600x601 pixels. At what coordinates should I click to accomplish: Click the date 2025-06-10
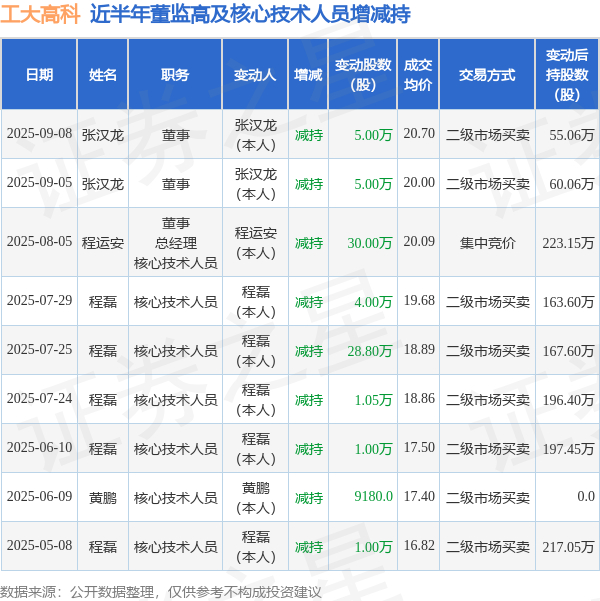(x=39, y=448)
